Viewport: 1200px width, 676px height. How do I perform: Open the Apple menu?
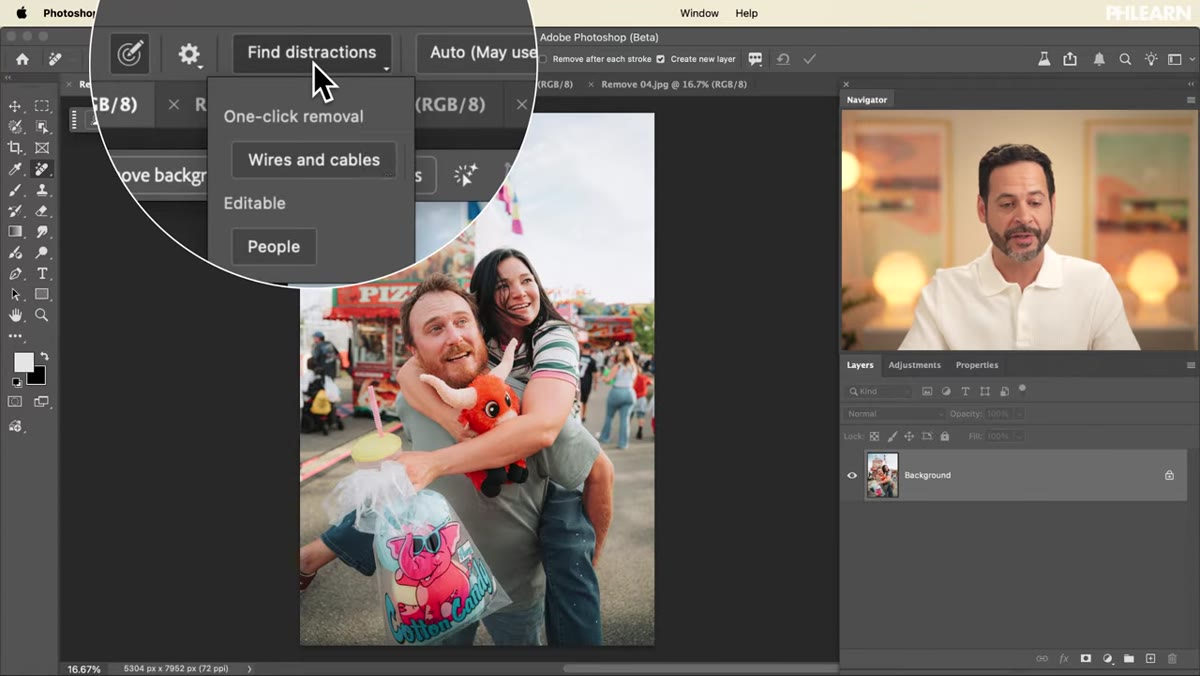[x=22, y=13]
